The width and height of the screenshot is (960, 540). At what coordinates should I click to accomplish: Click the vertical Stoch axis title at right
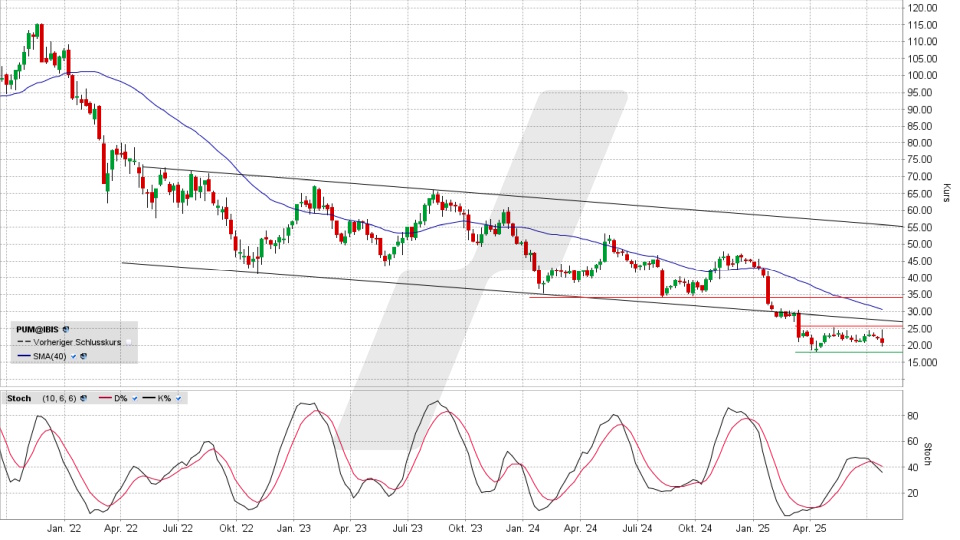[x=928, y=454]
